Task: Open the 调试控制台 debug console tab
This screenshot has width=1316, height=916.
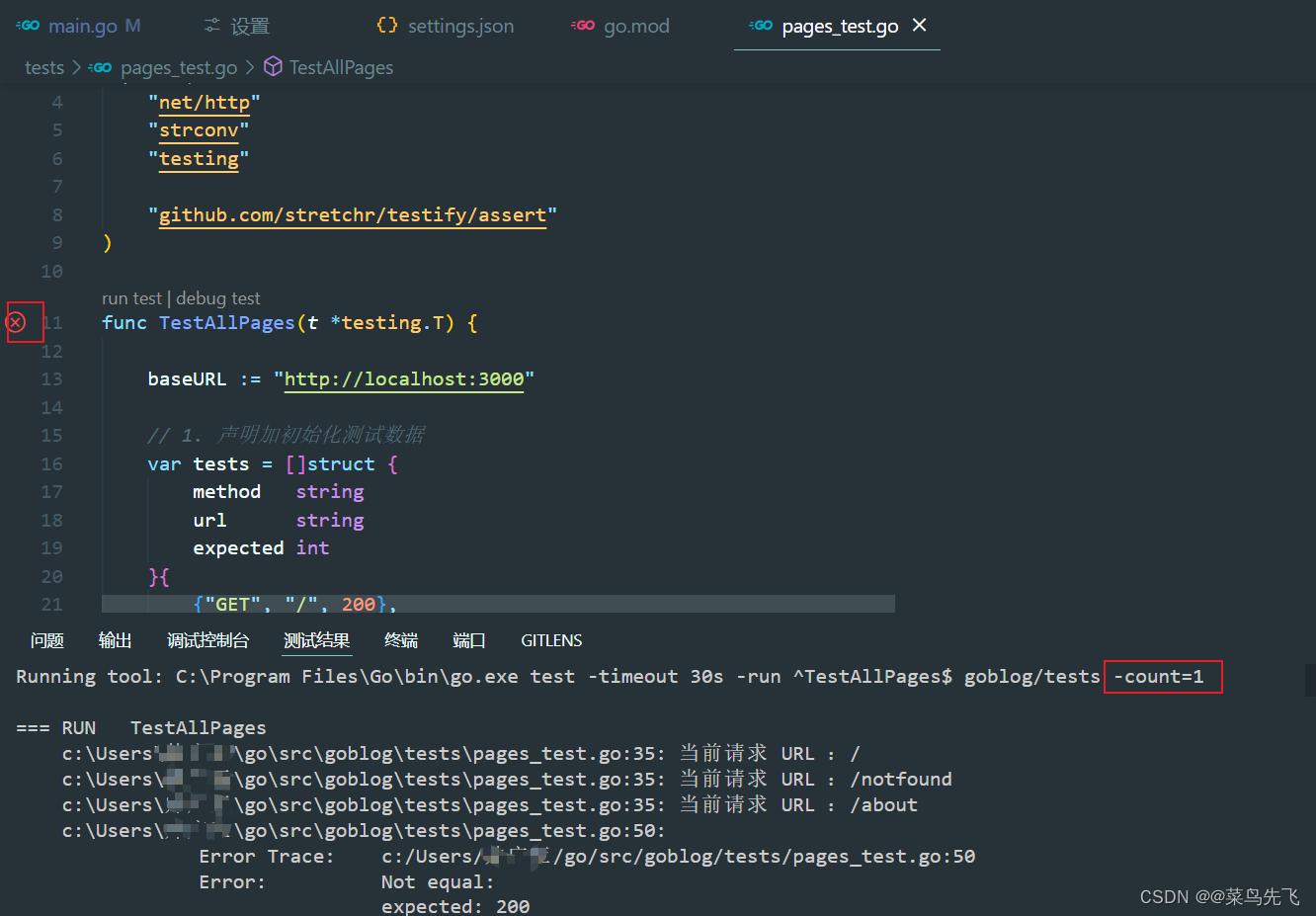Action: click(x=207, y=640)
